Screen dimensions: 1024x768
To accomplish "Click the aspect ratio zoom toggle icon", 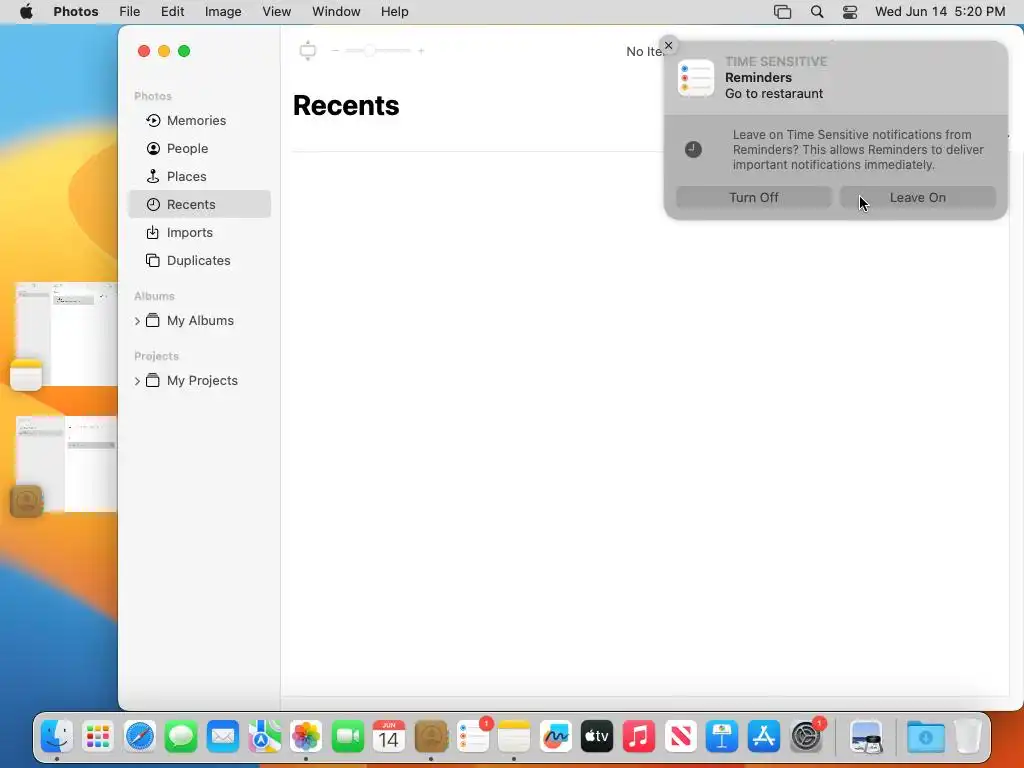I will (x=308, y=50).
